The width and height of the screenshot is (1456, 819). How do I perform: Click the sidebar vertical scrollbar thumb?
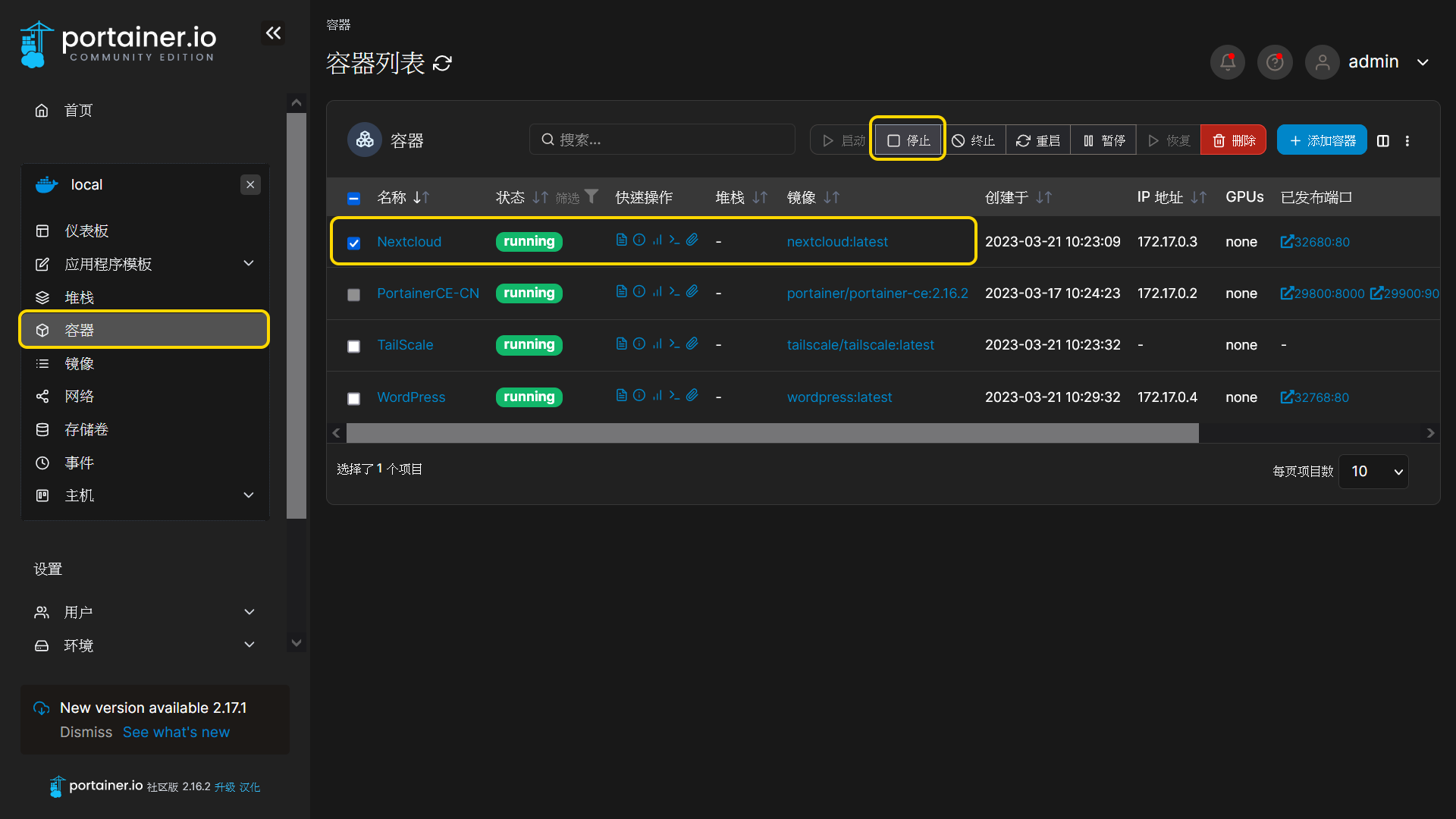297,315
